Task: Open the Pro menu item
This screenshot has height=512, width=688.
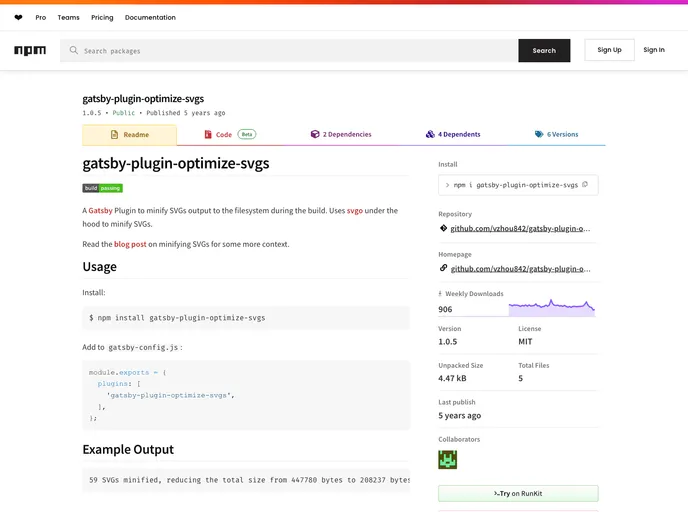Action: point(41,18)
